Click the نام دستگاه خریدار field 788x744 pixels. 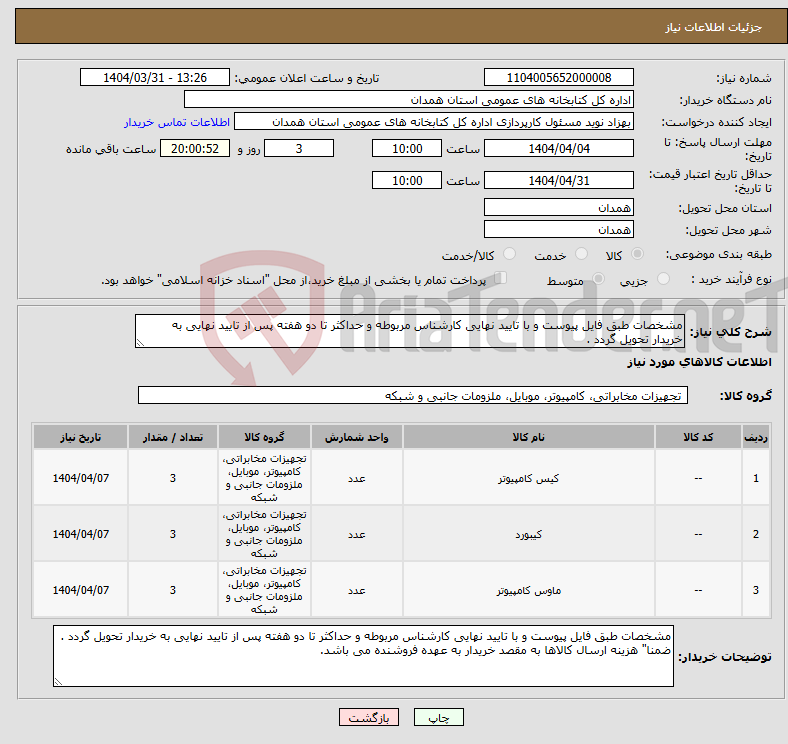(x=409, y=100)
